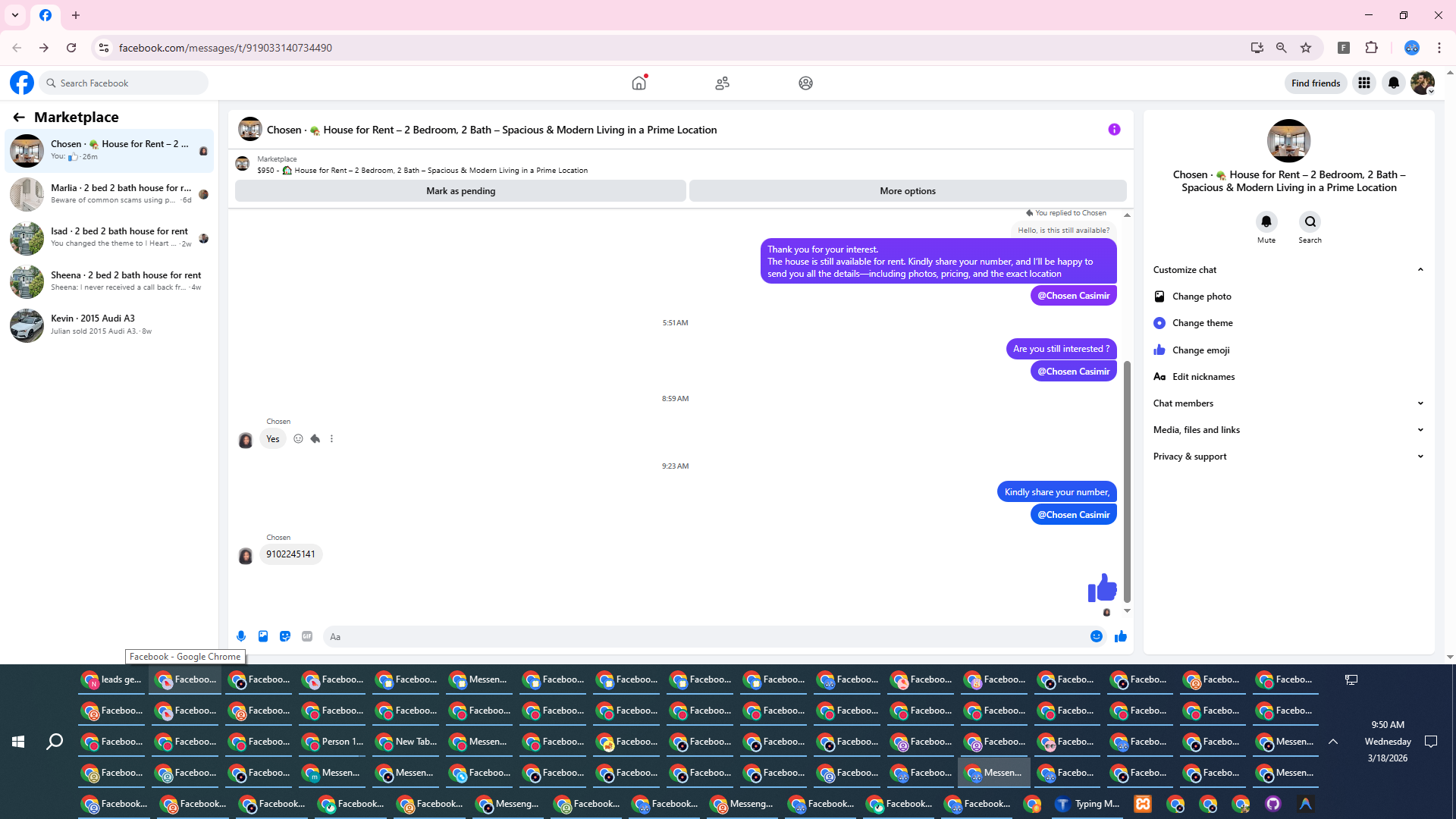React to the Yes message with emoji icon

pos(298,439)
